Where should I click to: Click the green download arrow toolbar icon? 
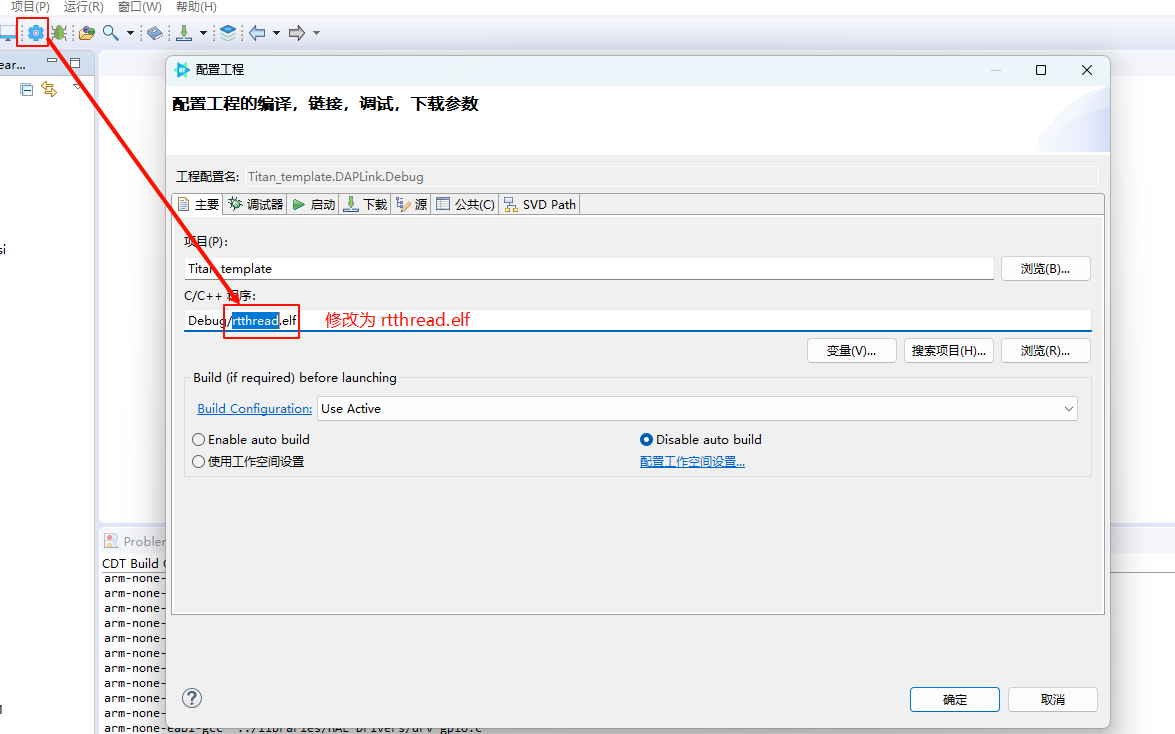(x=184, y=33)
